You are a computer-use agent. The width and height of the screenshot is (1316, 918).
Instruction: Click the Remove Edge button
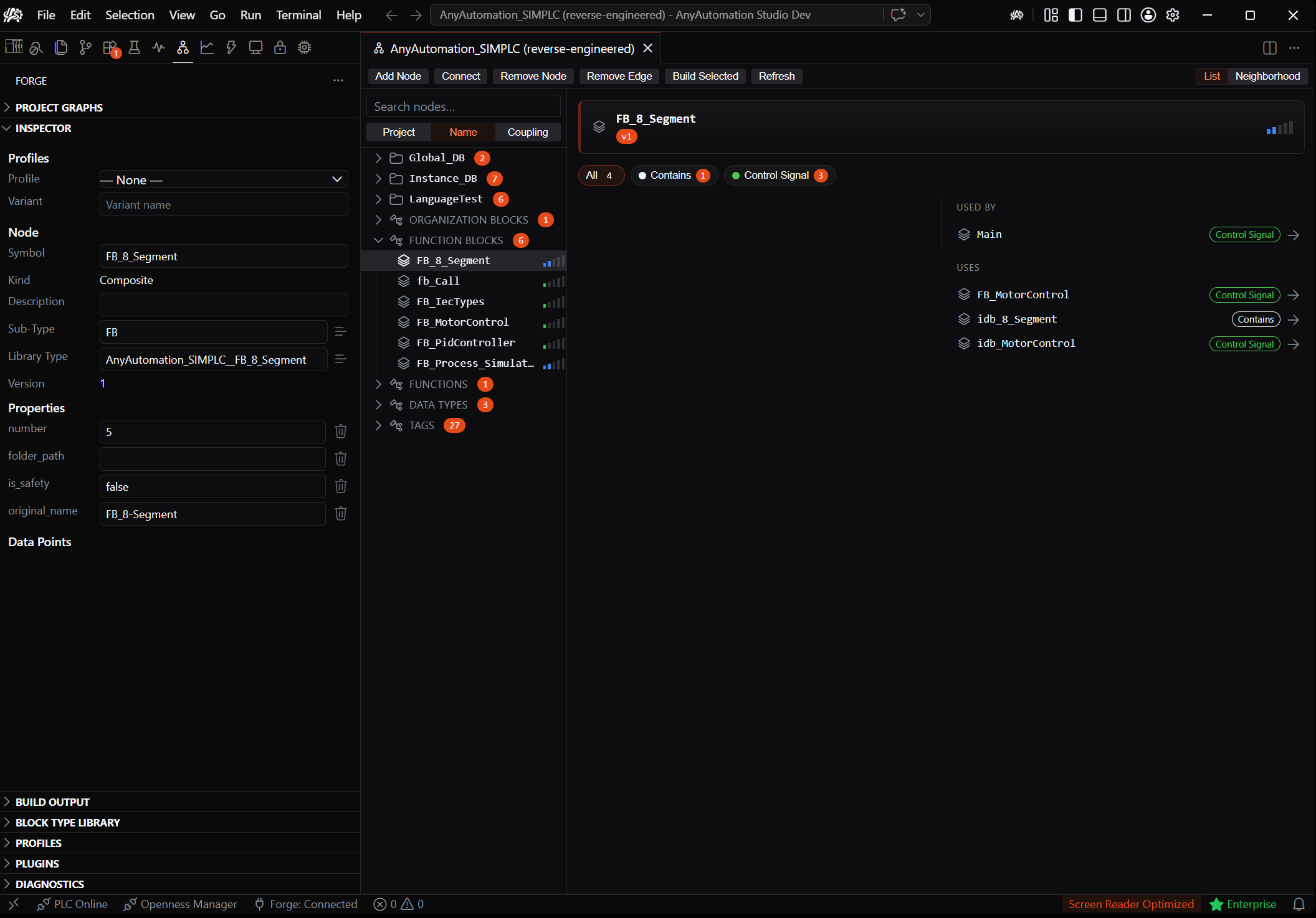coord(619,76)
